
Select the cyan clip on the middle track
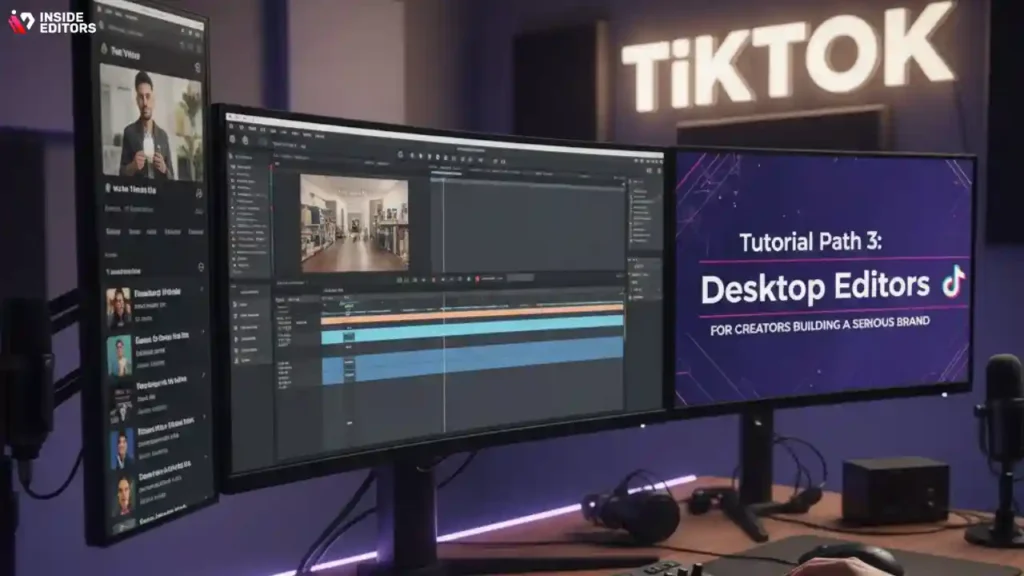coord(472,330)
